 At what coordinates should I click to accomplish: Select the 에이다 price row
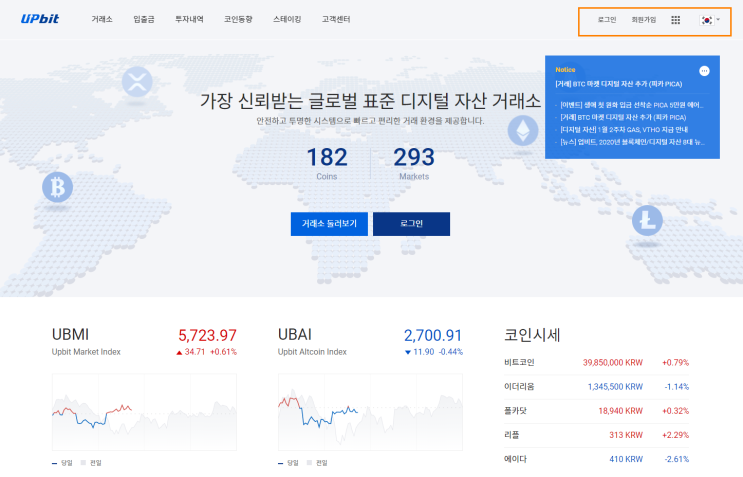click(x=597, y=459)
